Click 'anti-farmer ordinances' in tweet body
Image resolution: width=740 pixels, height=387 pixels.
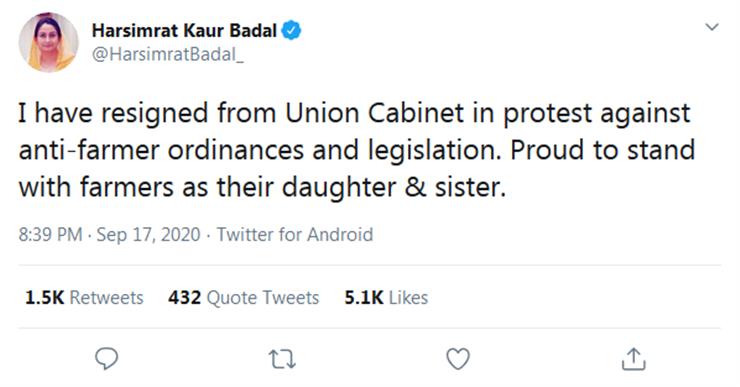(161, 150)
